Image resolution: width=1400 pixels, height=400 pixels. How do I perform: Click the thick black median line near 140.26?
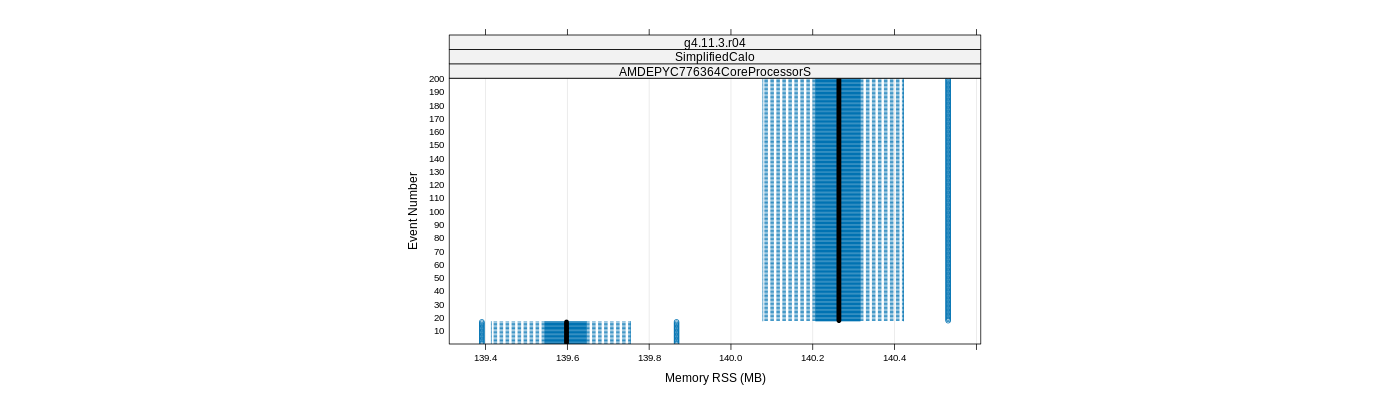pyautogui.click(x=839, y=200)
